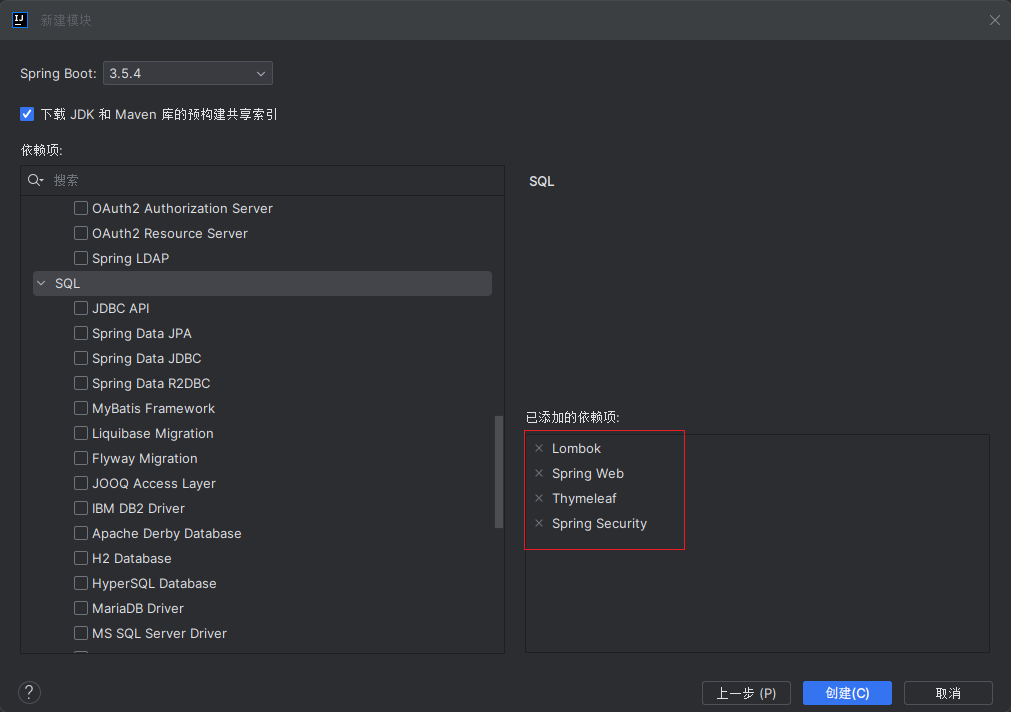The height and width of the screenshot is (712, 1011).
Task: Click the 取消 cancel button
Action: click(948, 693)
